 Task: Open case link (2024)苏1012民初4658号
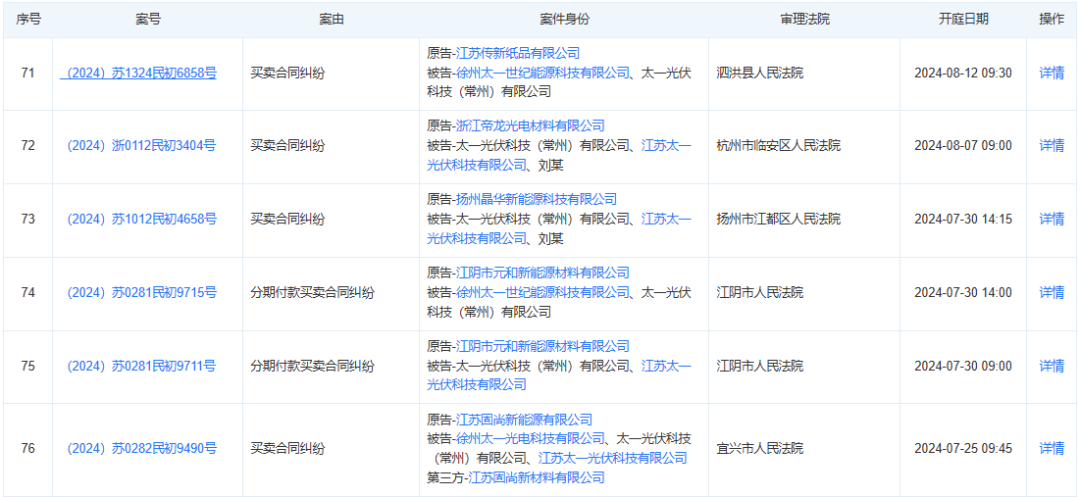click(x=141, y=219)
